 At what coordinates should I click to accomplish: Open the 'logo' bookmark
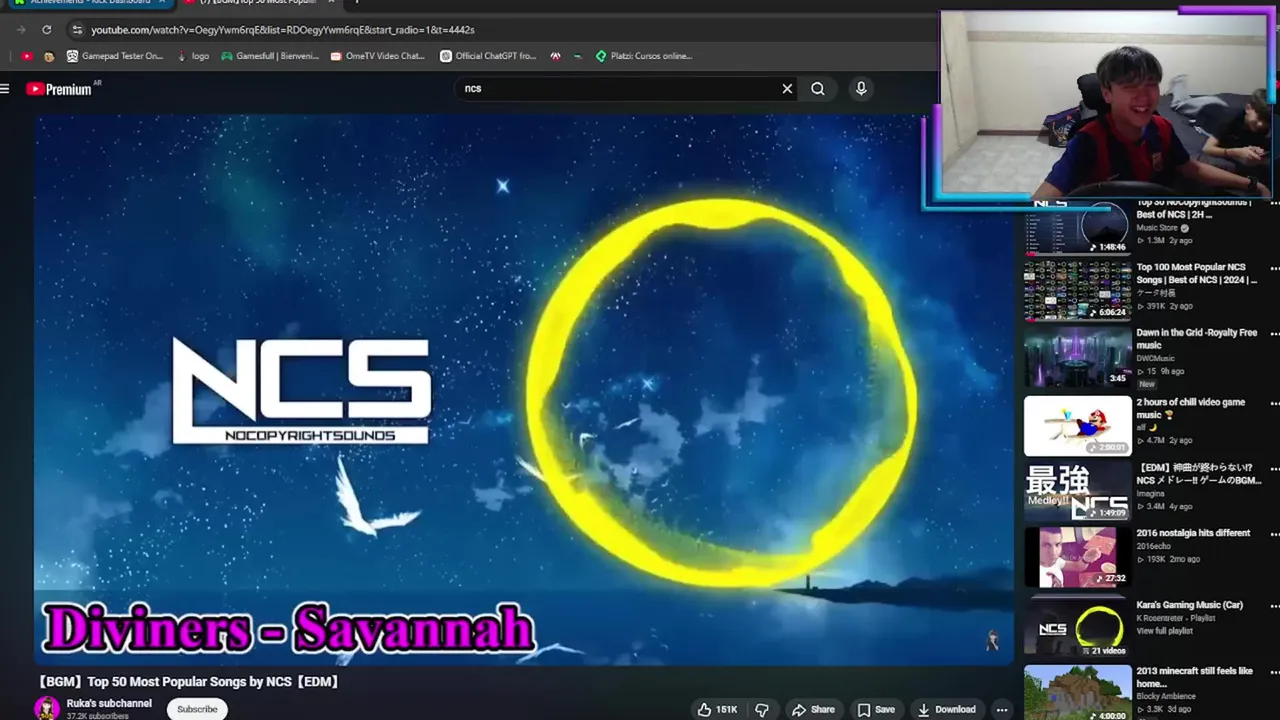click(x=193, y=56)
